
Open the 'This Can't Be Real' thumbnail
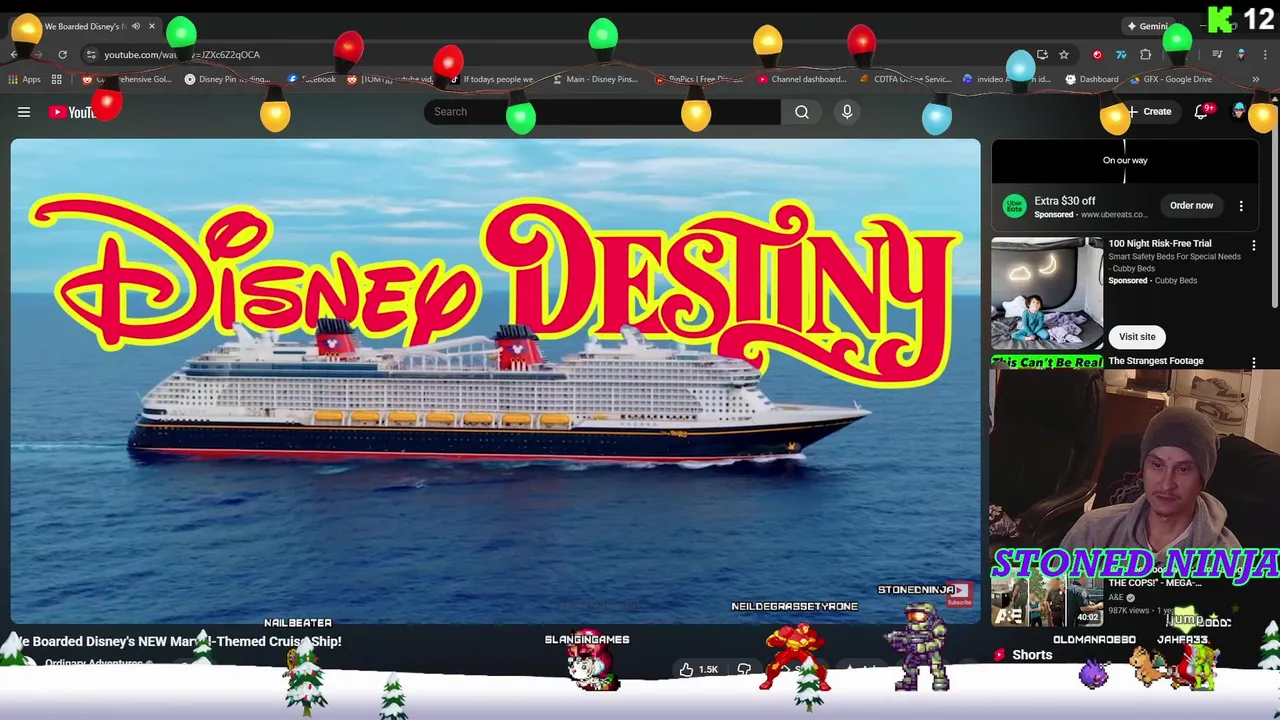pos(1047,362)
